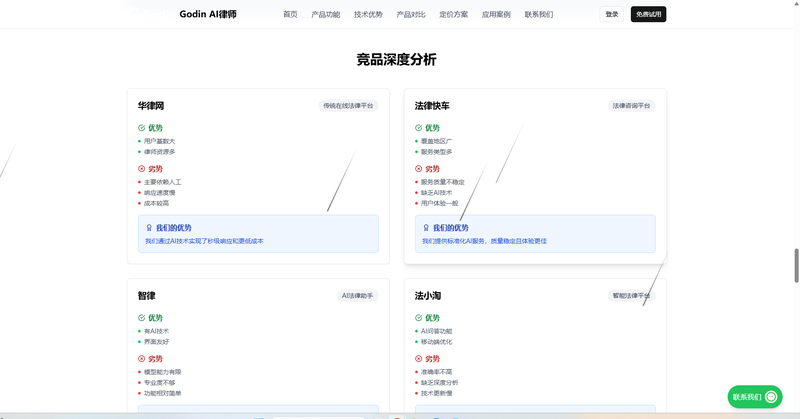This screenshot has height=419, width=800.
Task: Click the 法小淘 card title
Action: [428, 295]
